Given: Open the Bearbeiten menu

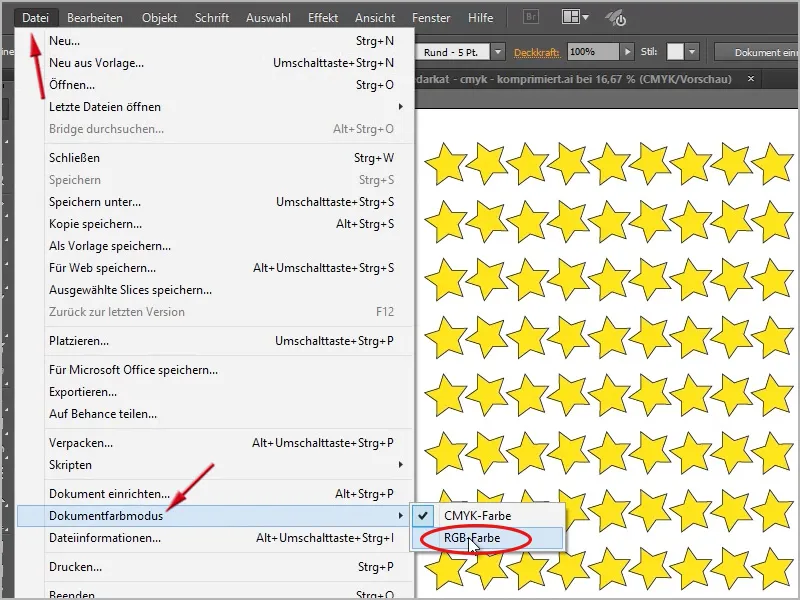Looking at the screenshot, I should 95,18.
